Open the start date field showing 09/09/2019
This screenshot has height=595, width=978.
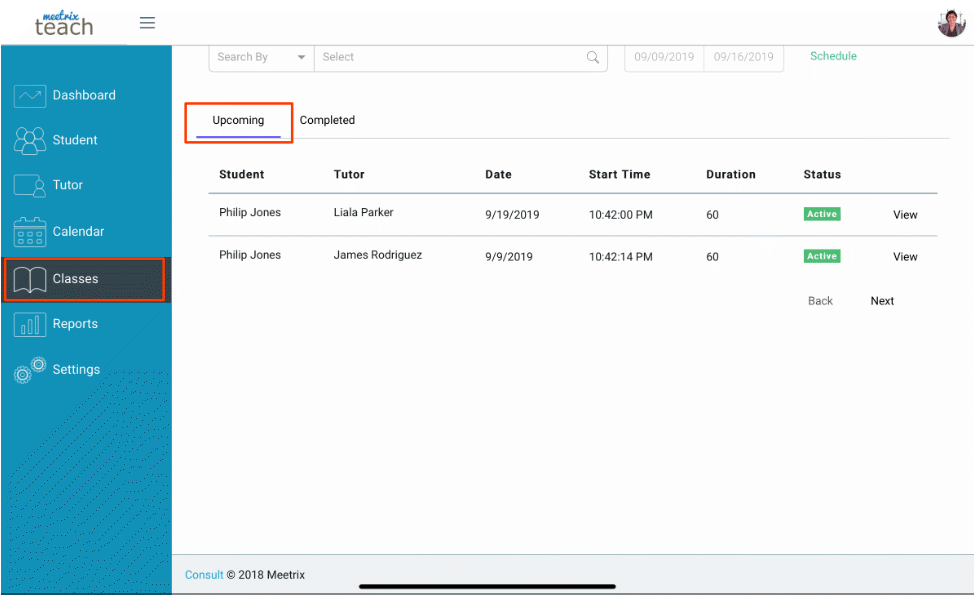point(663,57)
